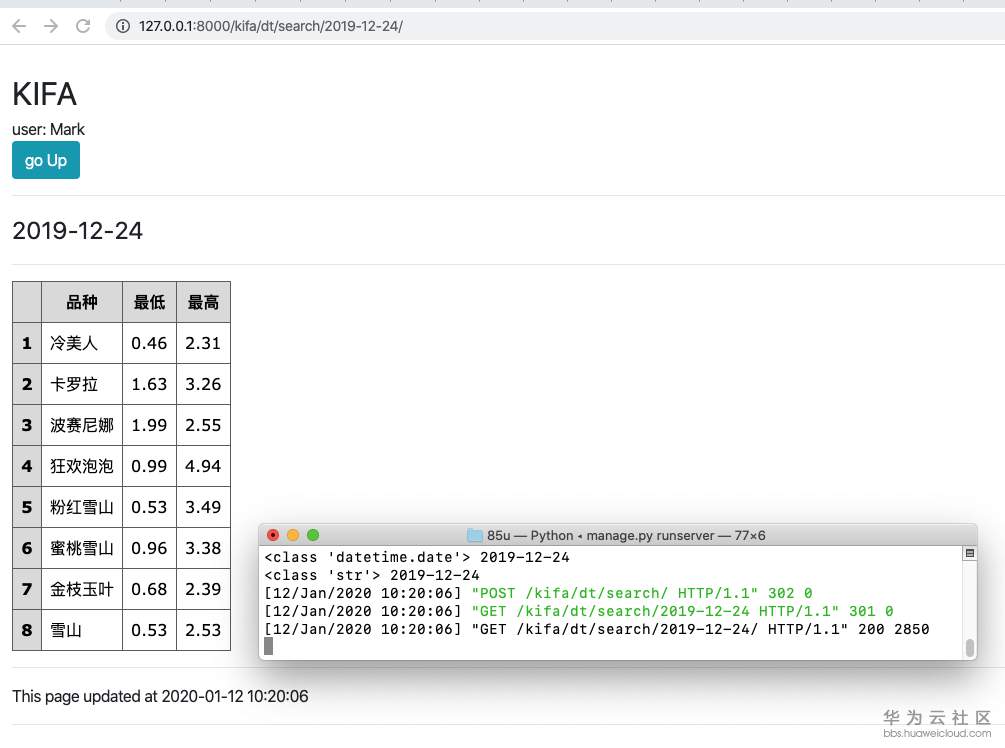Click the terminal cursor block
1005x748 pixels.
269,646
